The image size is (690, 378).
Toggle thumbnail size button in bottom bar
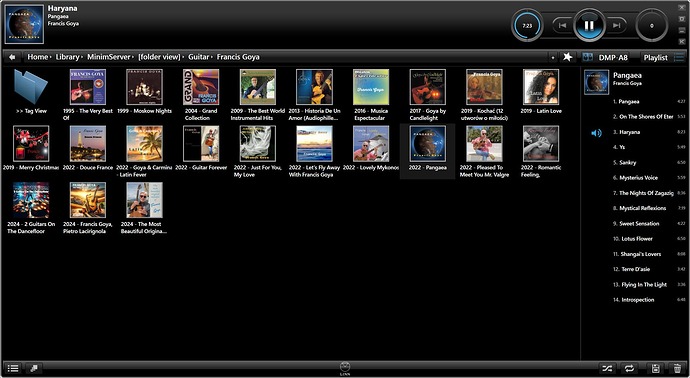point(34,368)
